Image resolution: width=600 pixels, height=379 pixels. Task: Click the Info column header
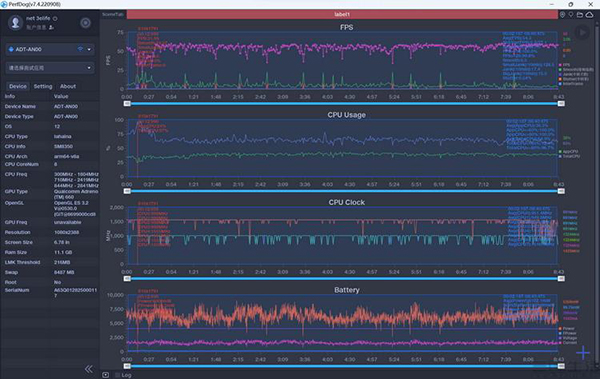click(x=10, y=96)
